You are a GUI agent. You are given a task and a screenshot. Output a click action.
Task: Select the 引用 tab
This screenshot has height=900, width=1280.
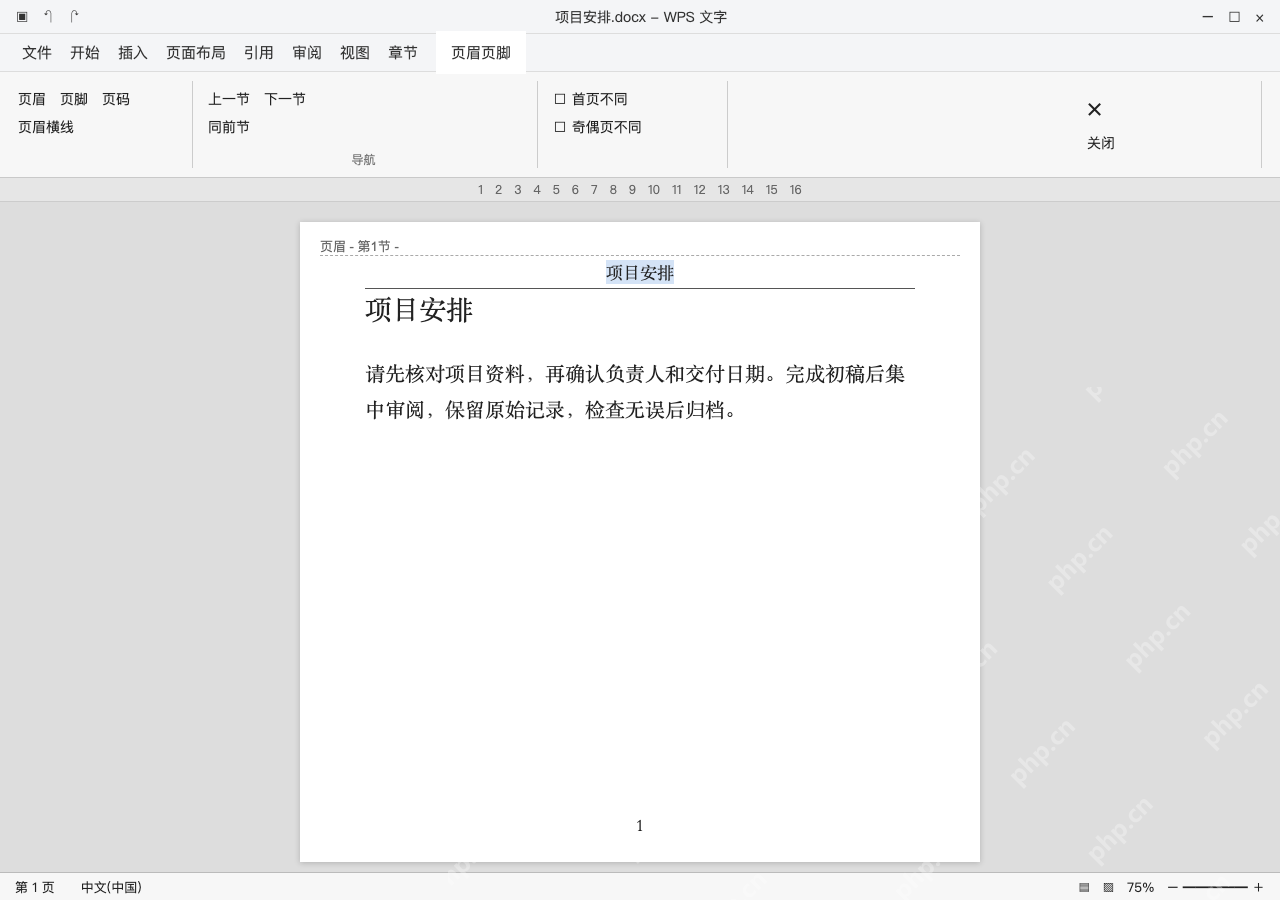click(259, 53)
